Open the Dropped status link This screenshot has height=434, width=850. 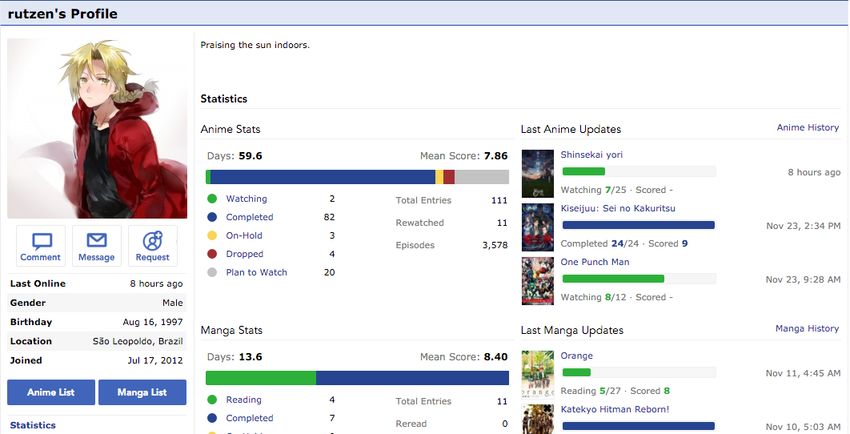244,254
